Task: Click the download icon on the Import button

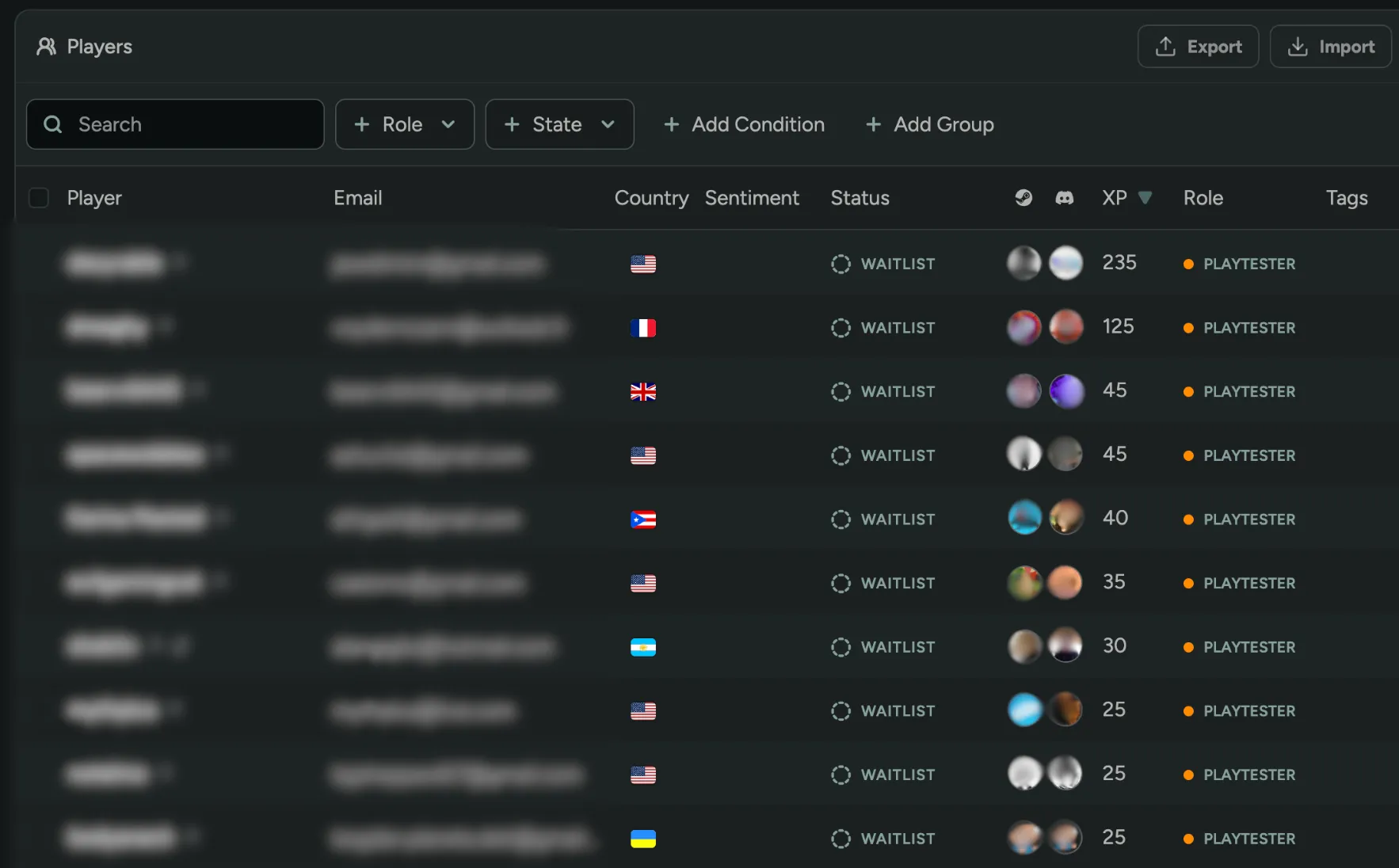Action: 1298,46
